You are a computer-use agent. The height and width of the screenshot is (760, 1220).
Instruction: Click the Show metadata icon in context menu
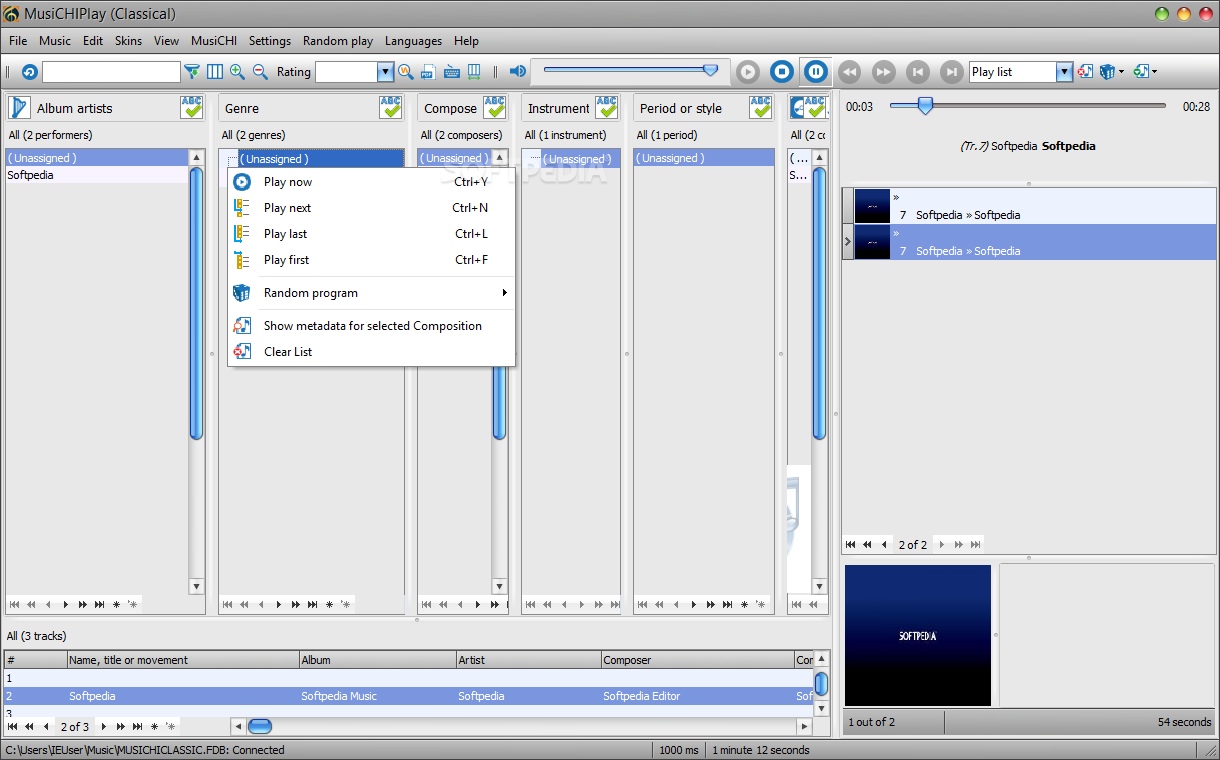click(x=242, y=326)
